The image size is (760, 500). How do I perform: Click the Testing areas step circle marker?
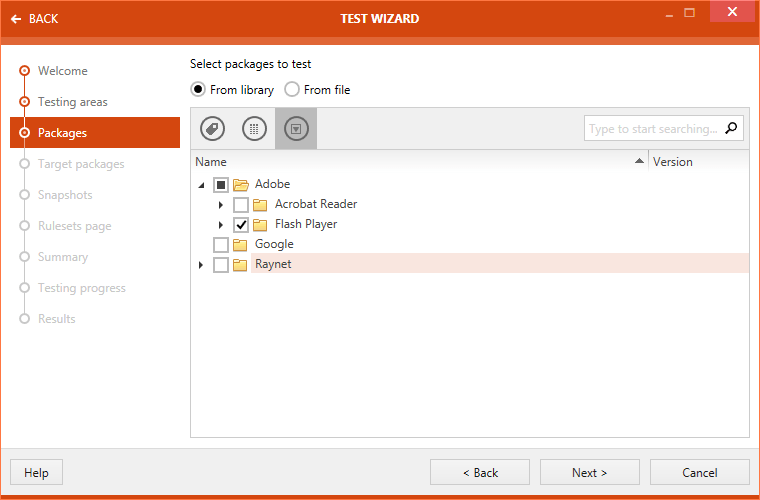(x=24, y=102)
